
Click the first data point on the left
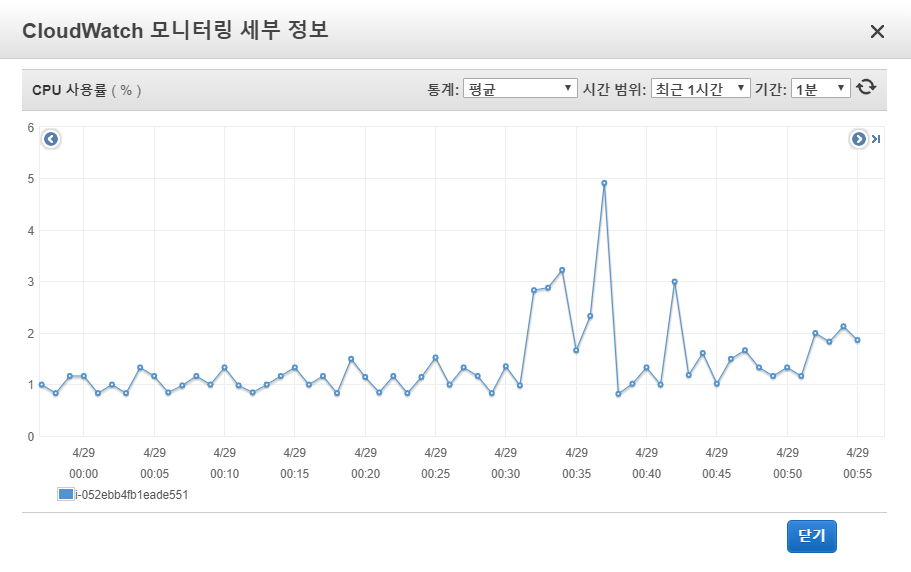41,384
